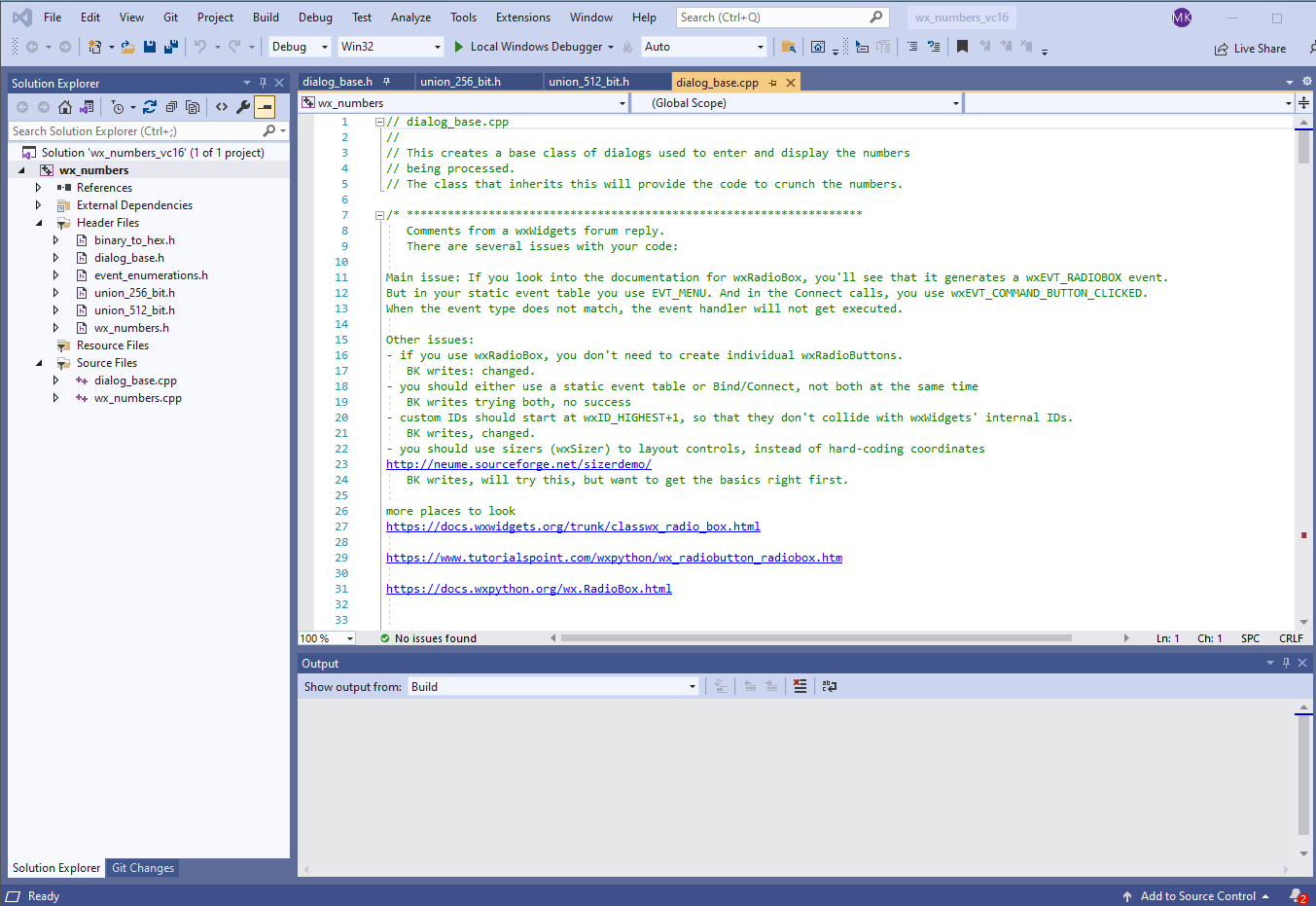Click the Save All icon
1316x906 pixels.
(169, 46)
